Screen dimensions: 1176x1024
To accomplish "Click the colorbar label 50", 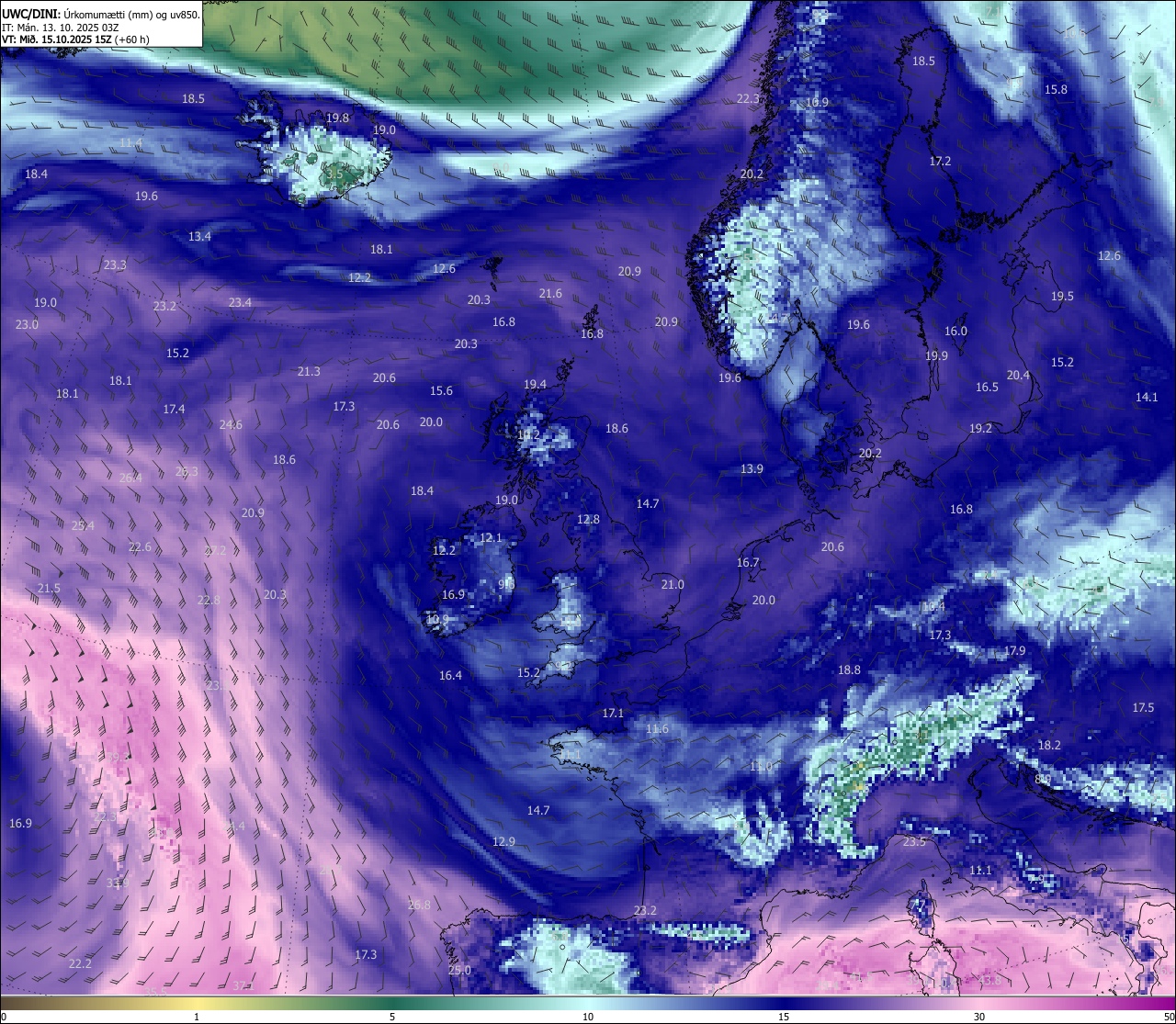I will coord(1168,1017).
